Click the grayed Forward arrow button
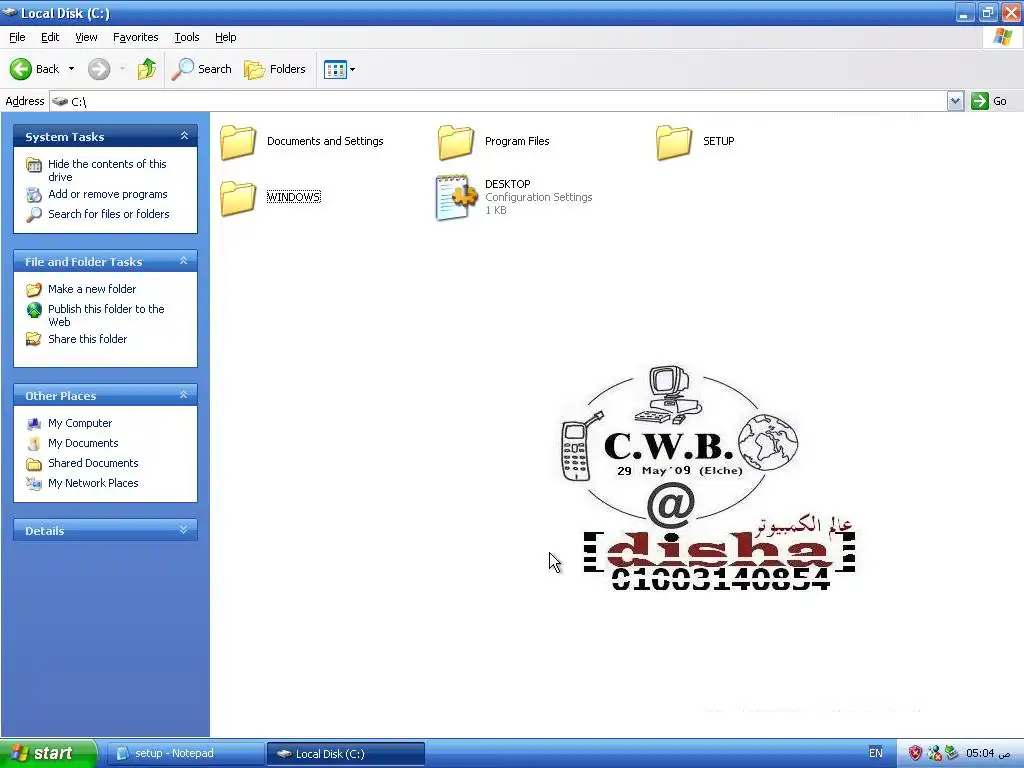The image size is (1024, 768). (x=99, y=69)
